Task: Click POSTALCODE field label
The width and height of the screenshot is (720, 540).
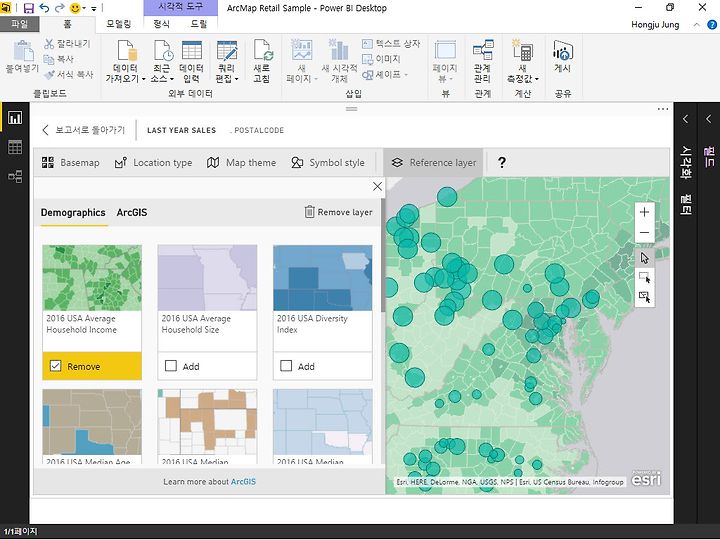Action: 259,130
